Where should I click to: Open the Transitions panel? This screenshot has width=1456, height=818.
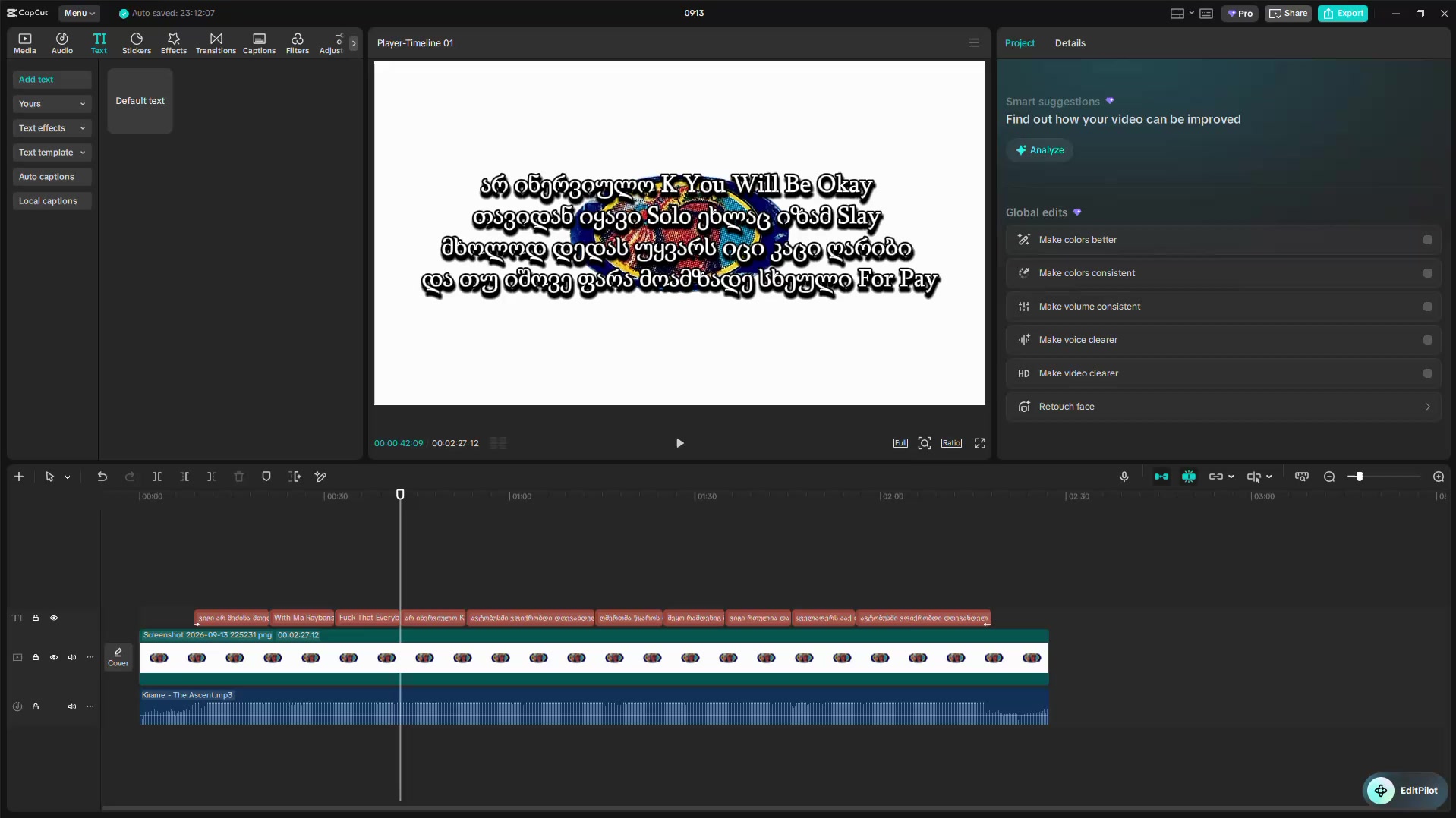pyautogui.click(x=216, y=43)
